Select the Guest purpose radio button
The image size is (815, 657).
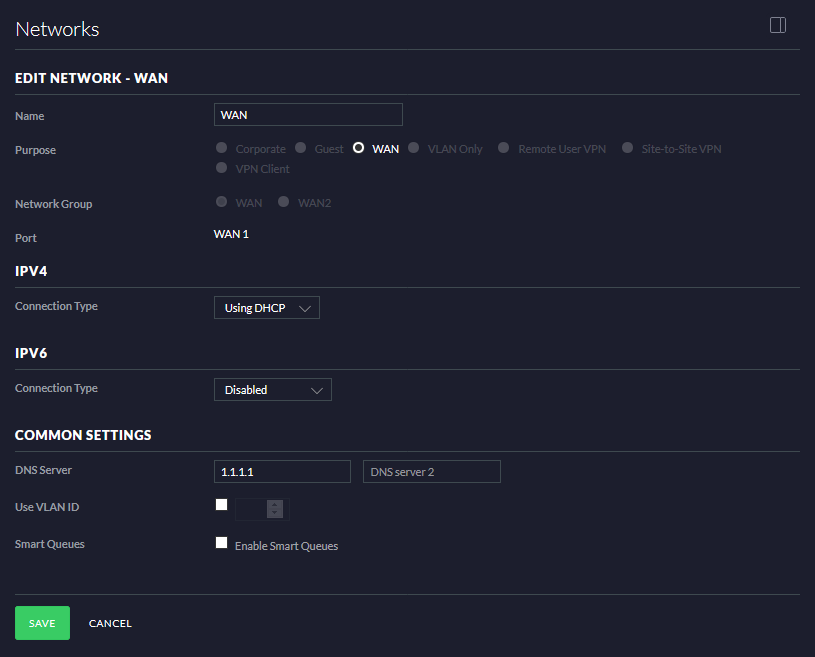[300, 147]
